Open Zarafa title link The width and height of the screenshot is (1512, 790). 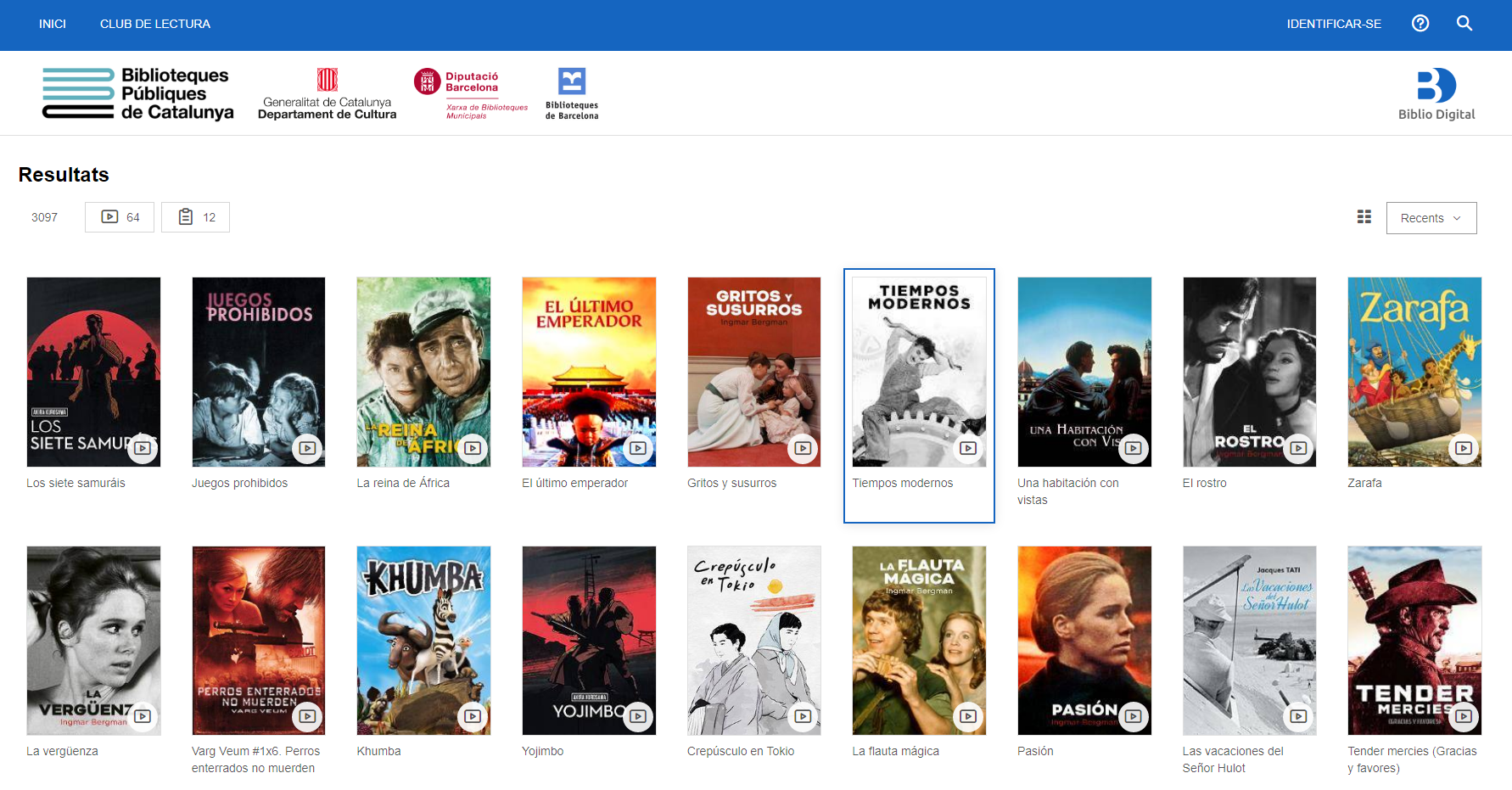(1364, 483)
